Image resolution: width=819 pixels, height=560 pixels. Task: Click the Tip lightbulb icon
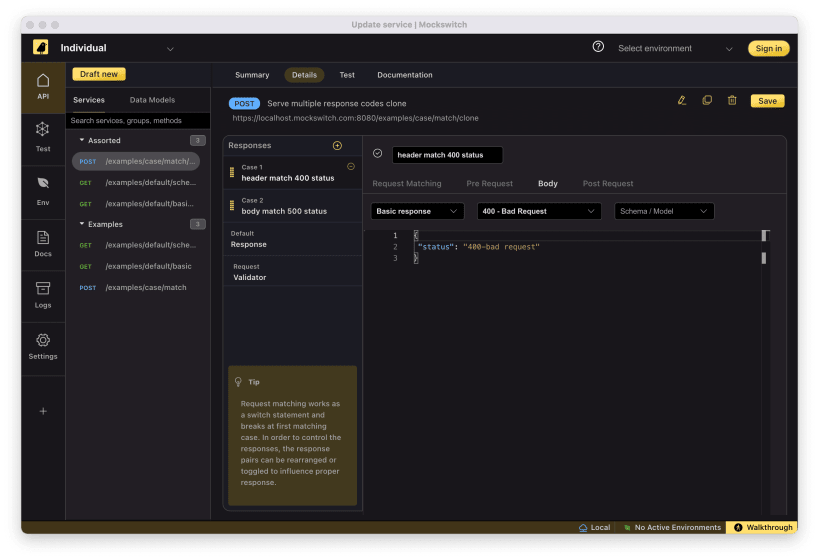coord(238,382)
